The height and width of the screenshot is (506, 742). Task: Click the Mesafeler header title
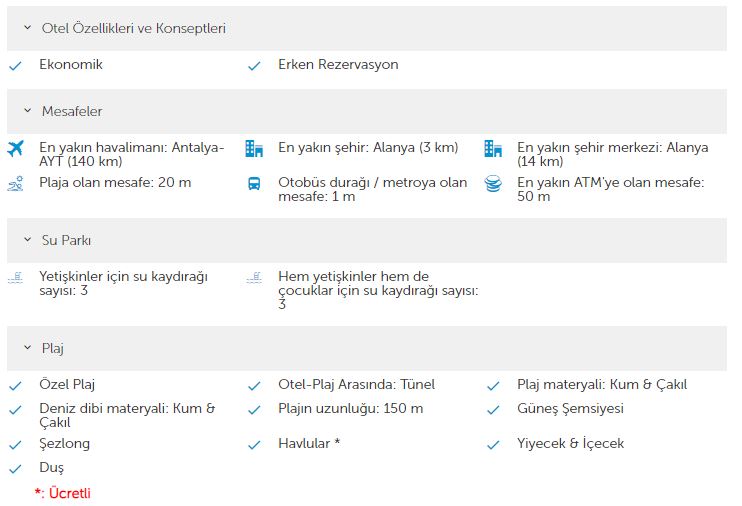[x=72, y=111]
